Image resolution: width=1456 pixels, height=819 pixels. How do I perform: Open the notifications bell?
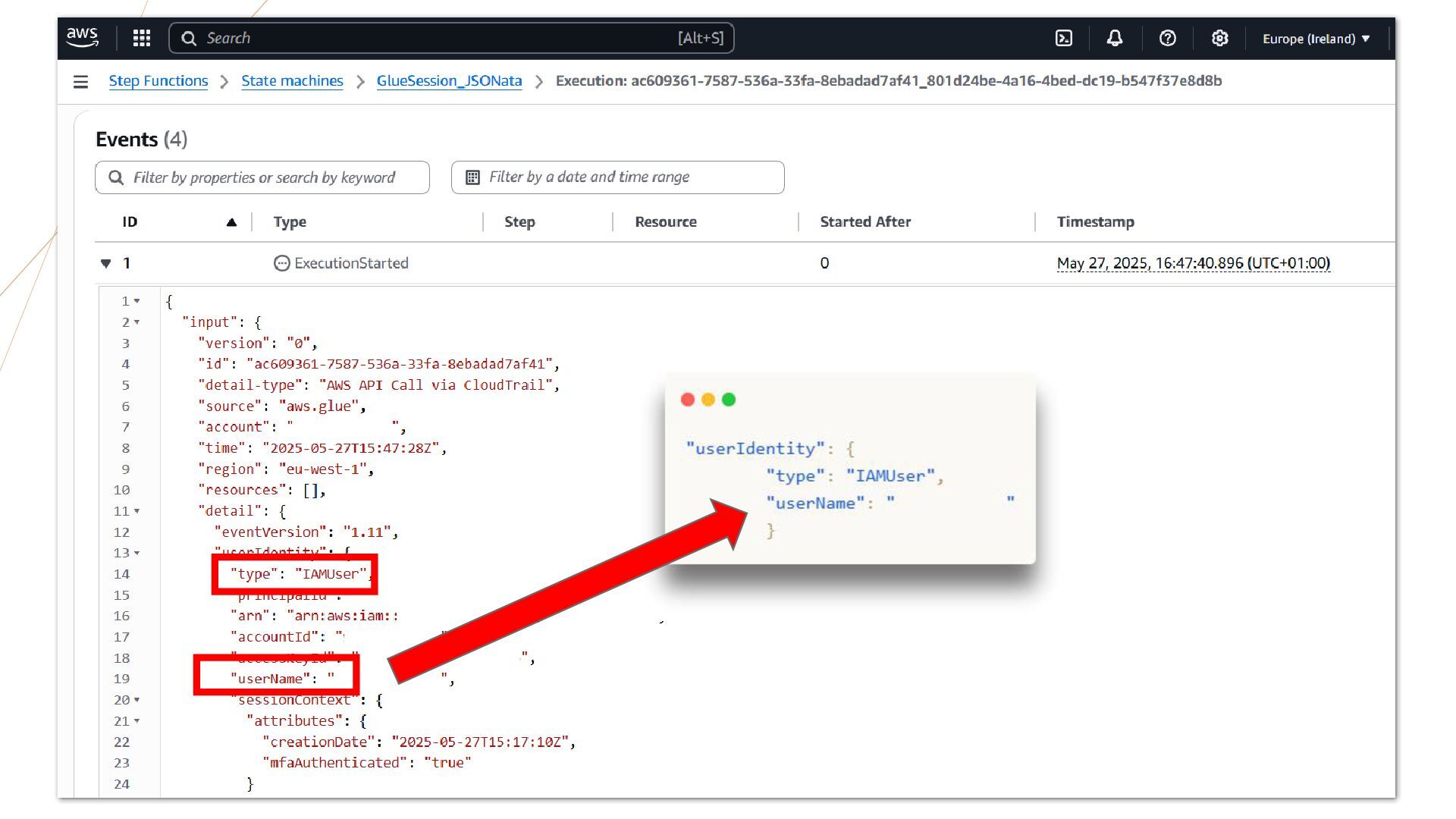pyautogui.click(x=1115, y=38)
